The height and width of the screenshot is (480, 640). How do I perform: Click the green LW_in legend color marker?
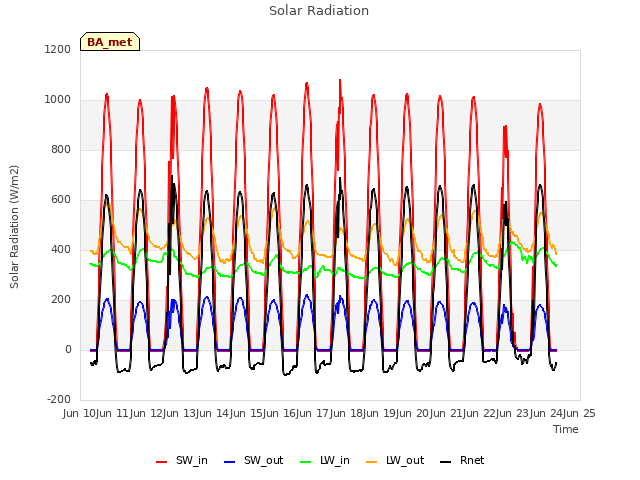click(306, 462)
